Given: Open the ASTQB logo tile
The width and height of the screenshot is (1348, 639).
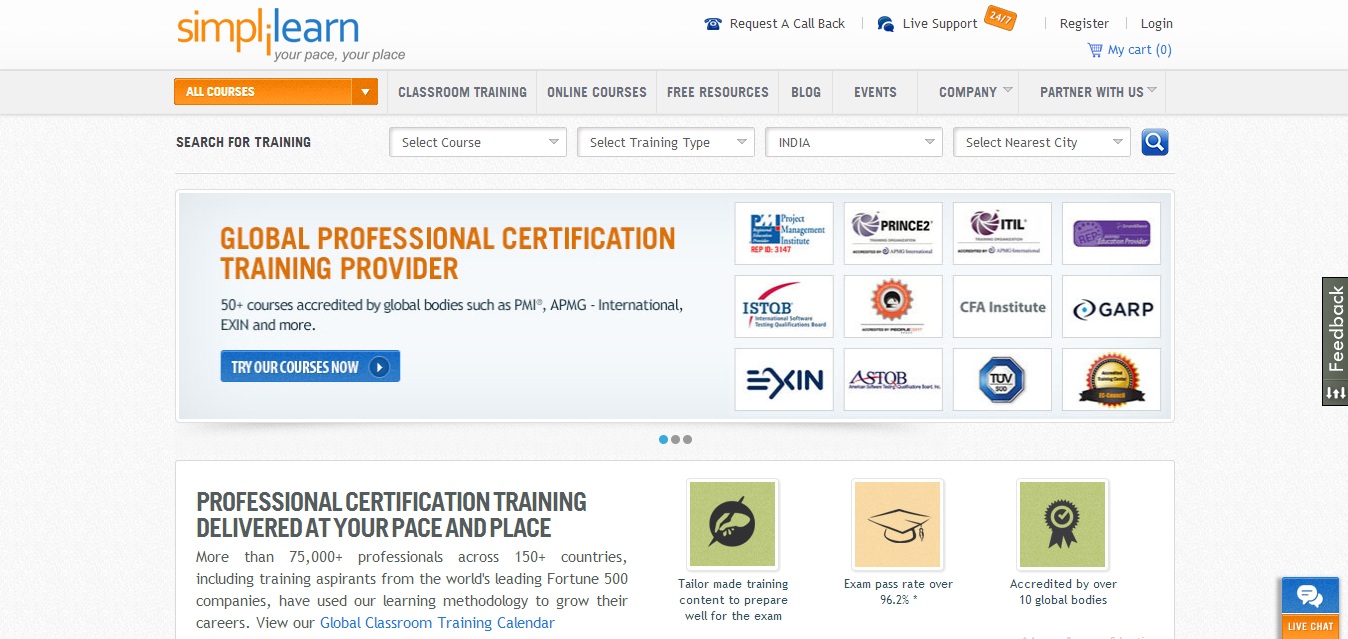Looking at the screenshot, I should coord(893,379).
